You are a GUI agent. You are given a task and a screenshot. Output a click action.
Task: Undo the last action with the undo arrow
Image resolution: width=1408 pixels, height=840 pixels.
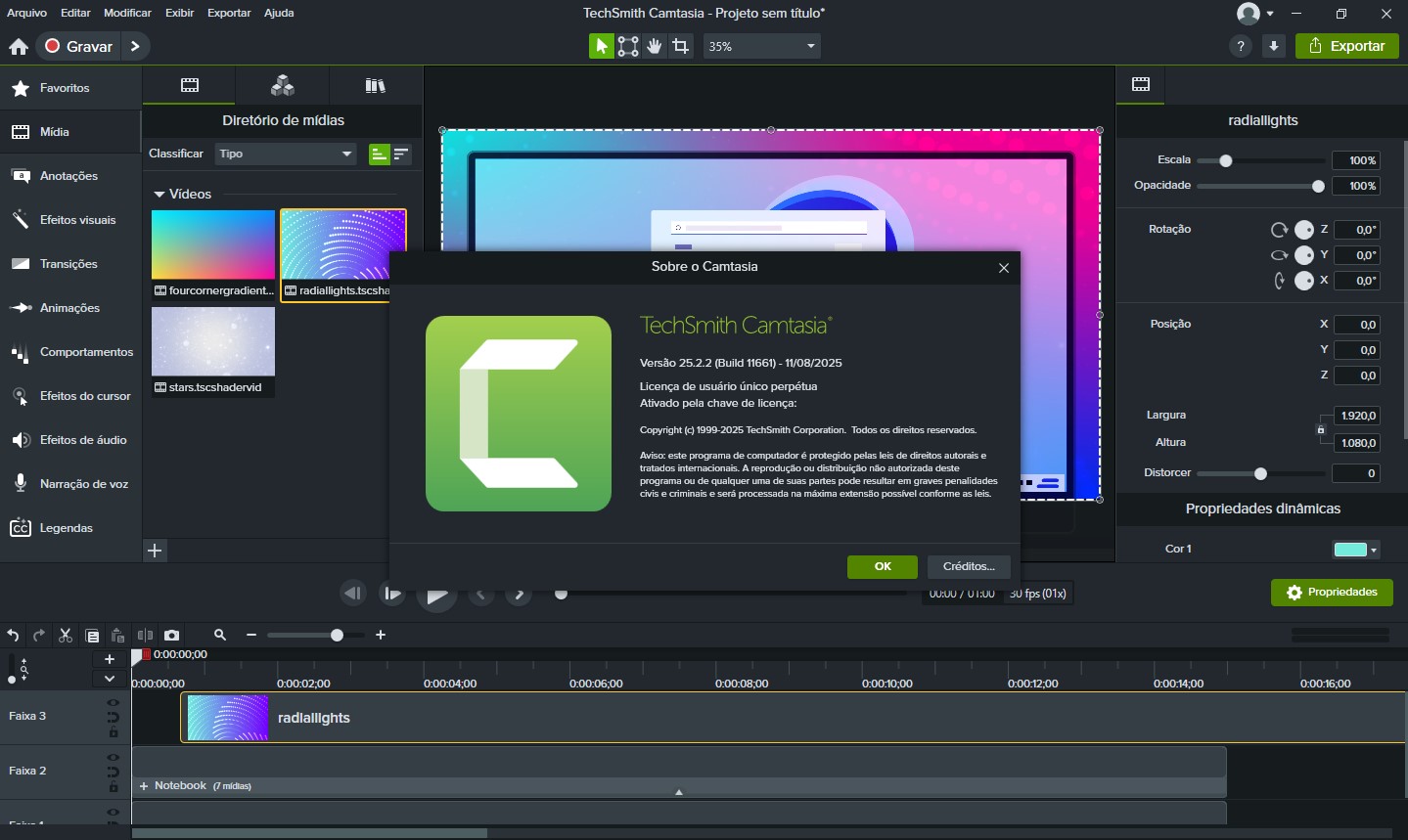coord(12,635)
